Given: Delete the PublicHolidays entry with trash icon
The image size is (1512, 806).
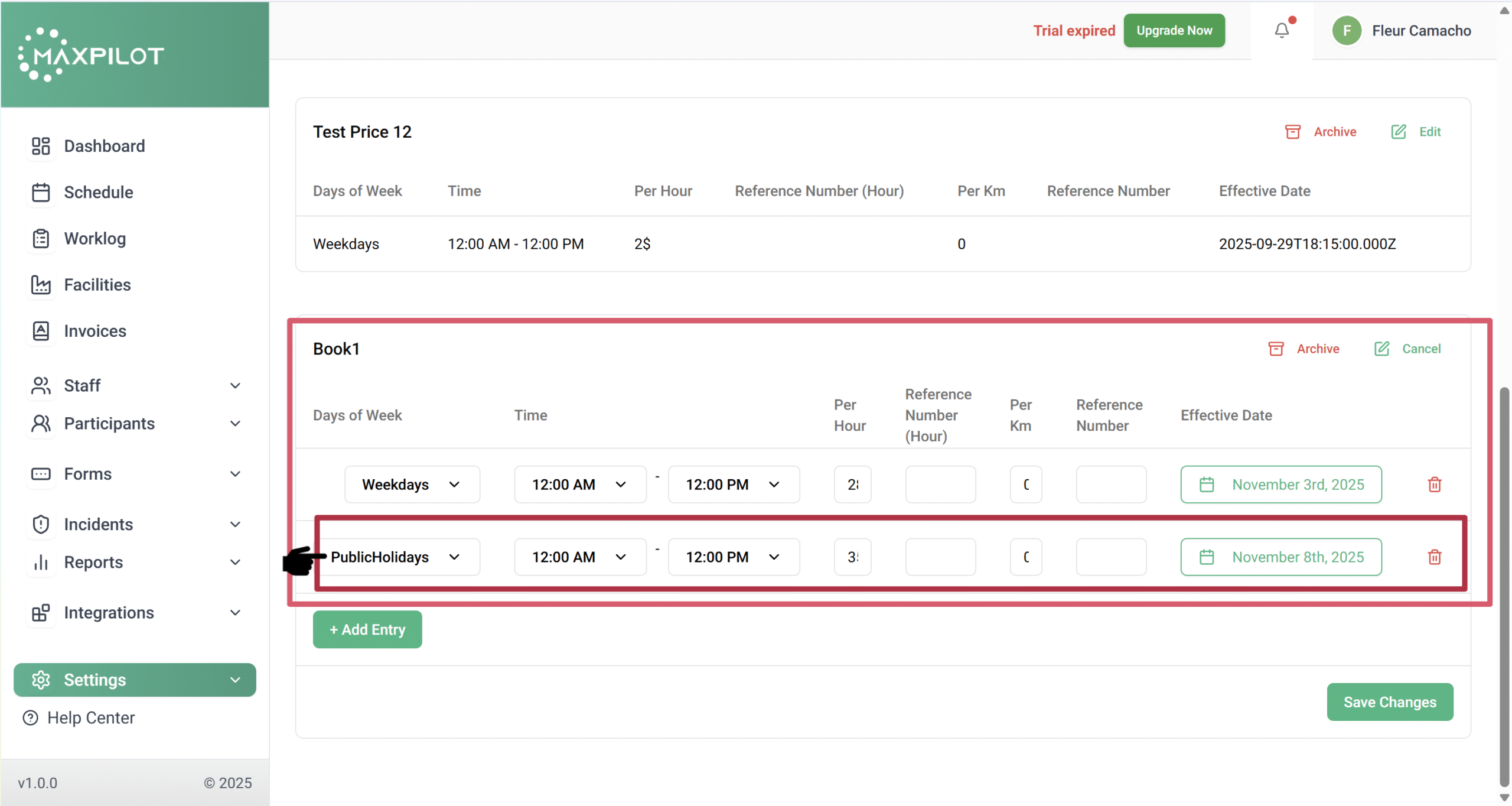Looking at the screenshot, I should click(x=1434, y=557).
